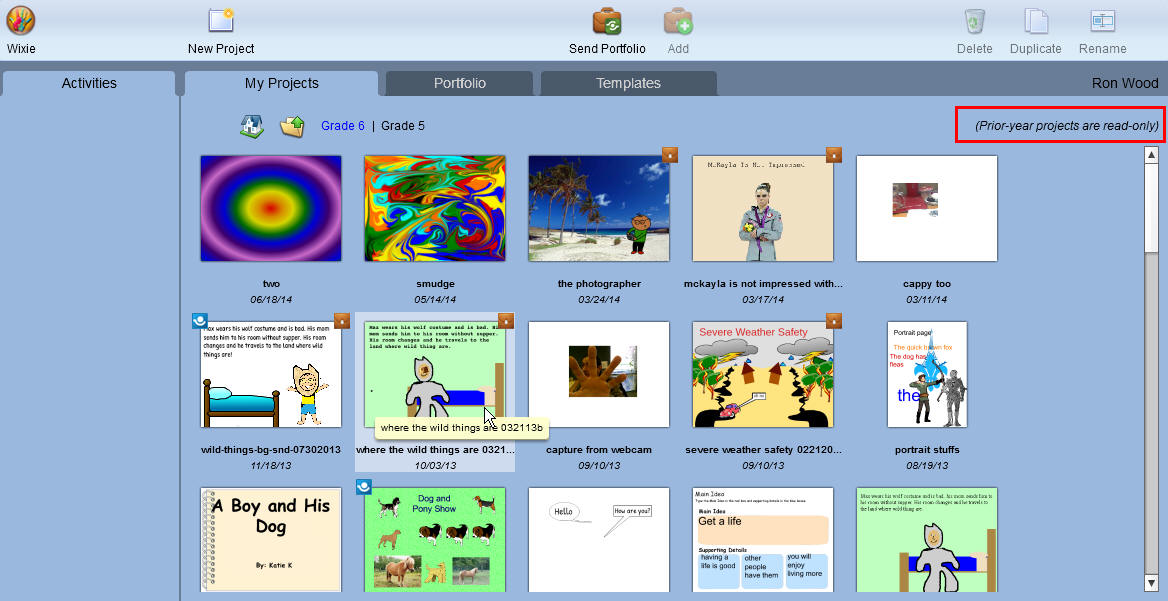
Task: Select the portrait stuffs thumbnail
Action: point(927,375)
